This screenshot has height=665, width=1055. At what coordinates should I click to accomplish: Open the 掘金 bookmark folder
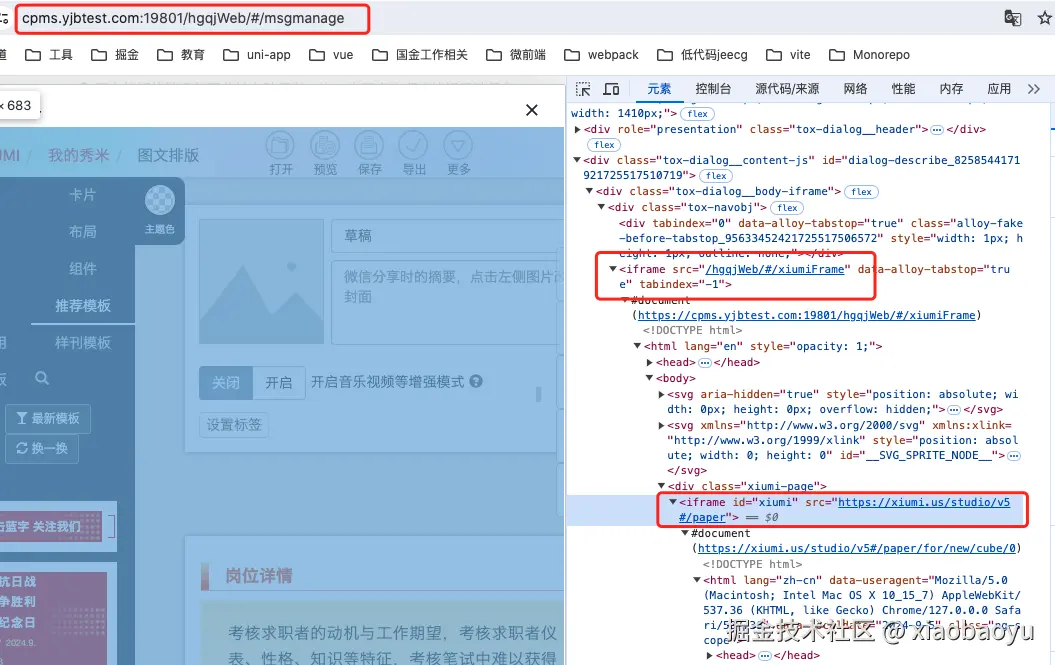pyautogui.click(x=115, y=55)
